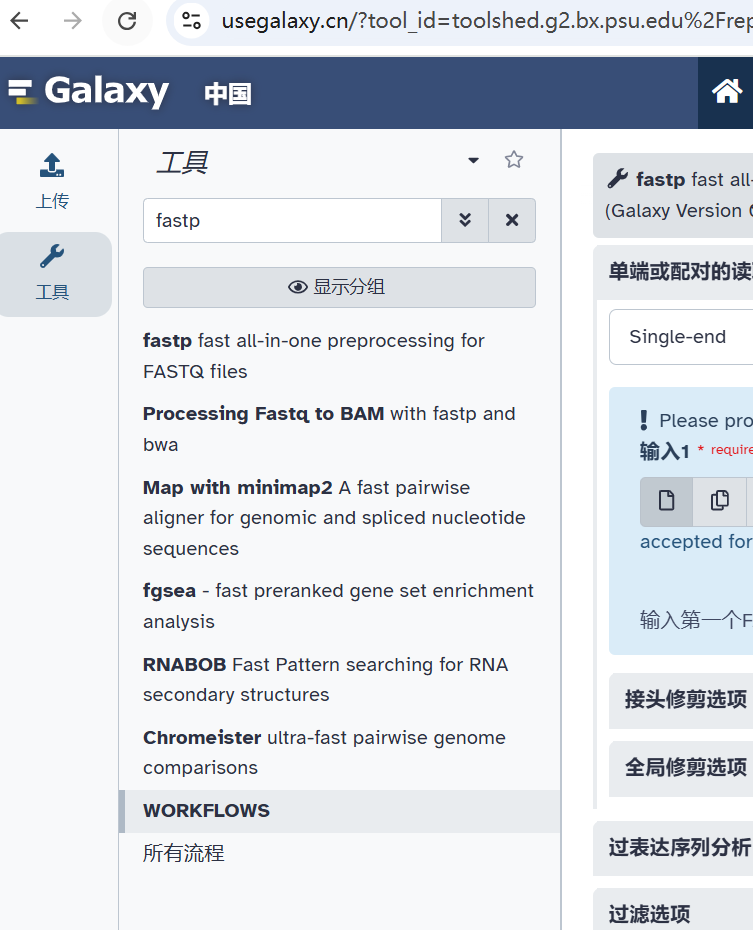Open fgsea gene set enrichment tool

pyautogui.click(x=338, y=606)
